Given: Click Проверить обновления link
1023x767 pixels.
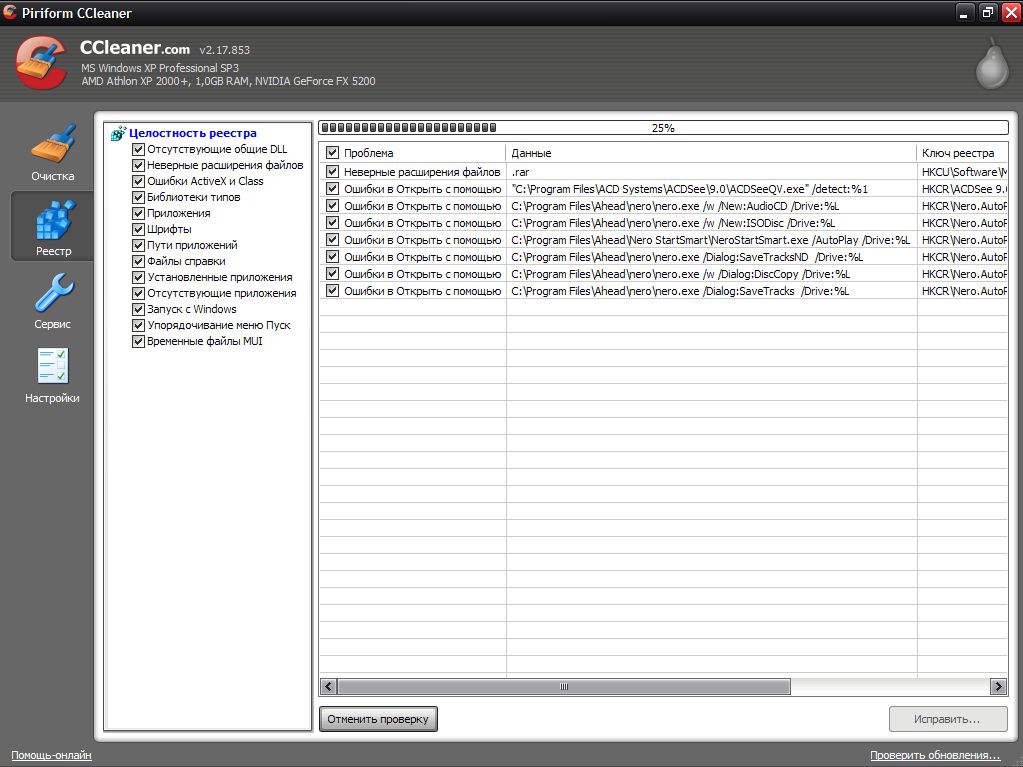Looking at the screenshot, I should pos(935,755).
